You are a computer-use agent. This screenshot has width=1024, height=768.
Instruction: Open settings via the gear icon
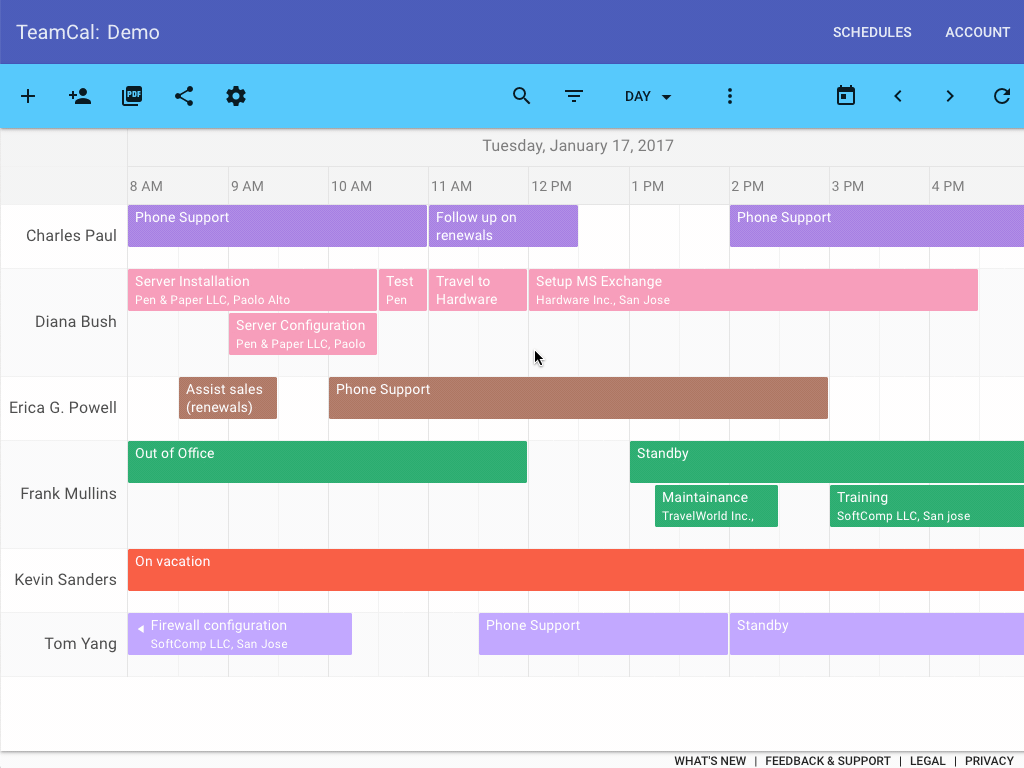236,96
